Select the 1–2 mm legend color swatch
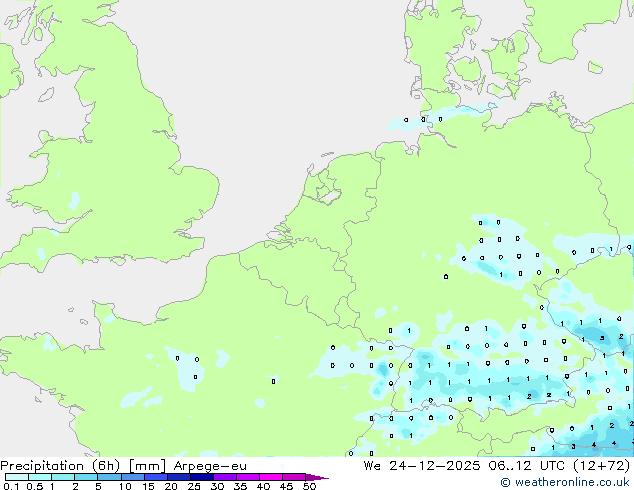This screenshot has height=490, width=634. [x=63, y=477]
